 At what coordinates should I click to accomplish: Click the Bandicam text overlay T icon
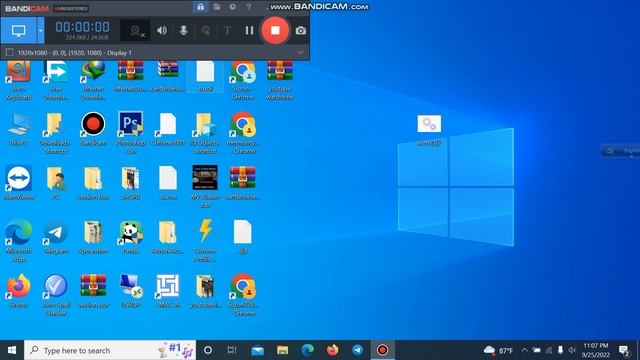click(x=227, y=30)
